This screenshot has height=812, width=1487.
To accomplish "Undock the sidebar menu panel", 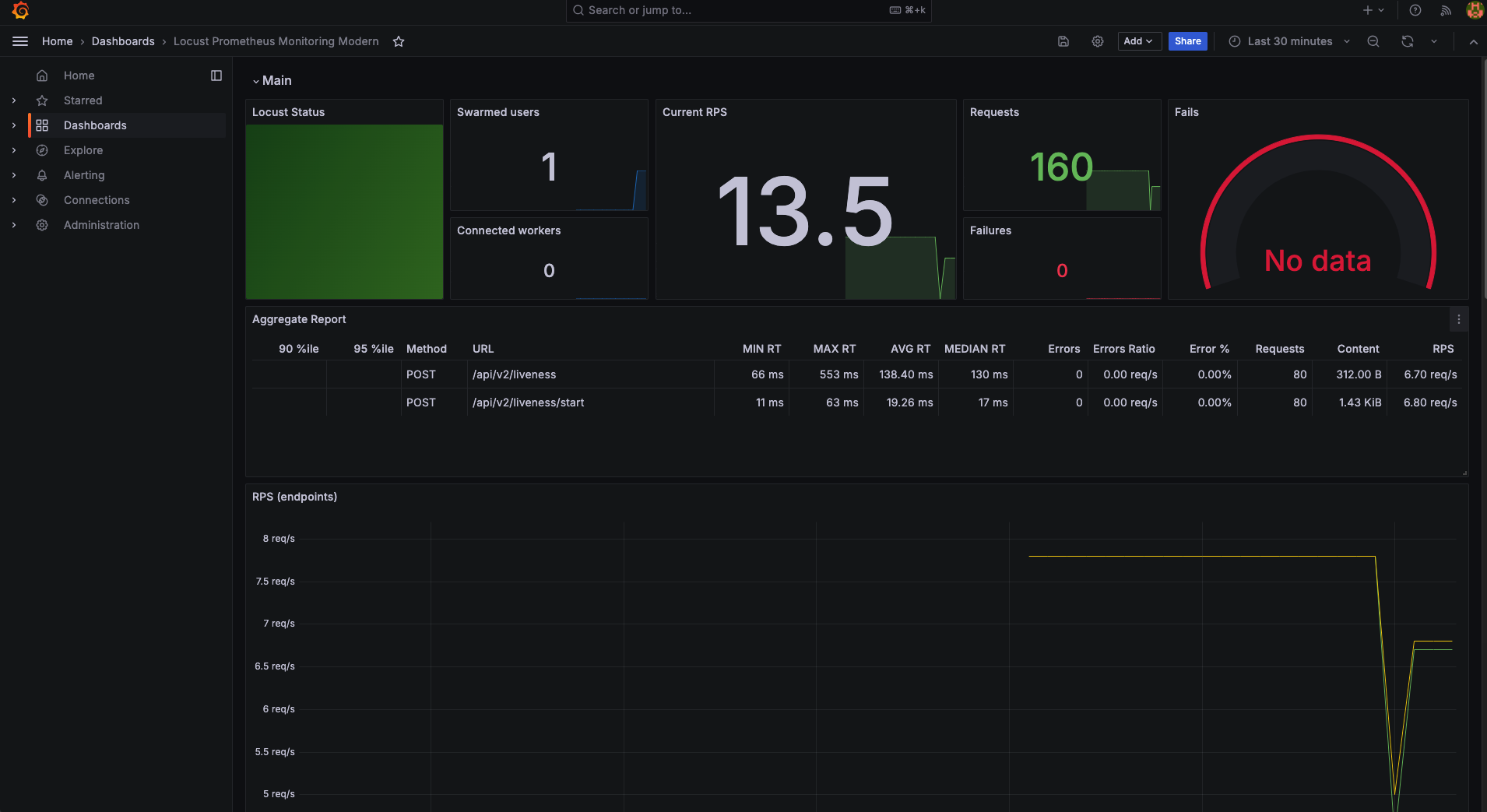I will (x=216, y=76).
